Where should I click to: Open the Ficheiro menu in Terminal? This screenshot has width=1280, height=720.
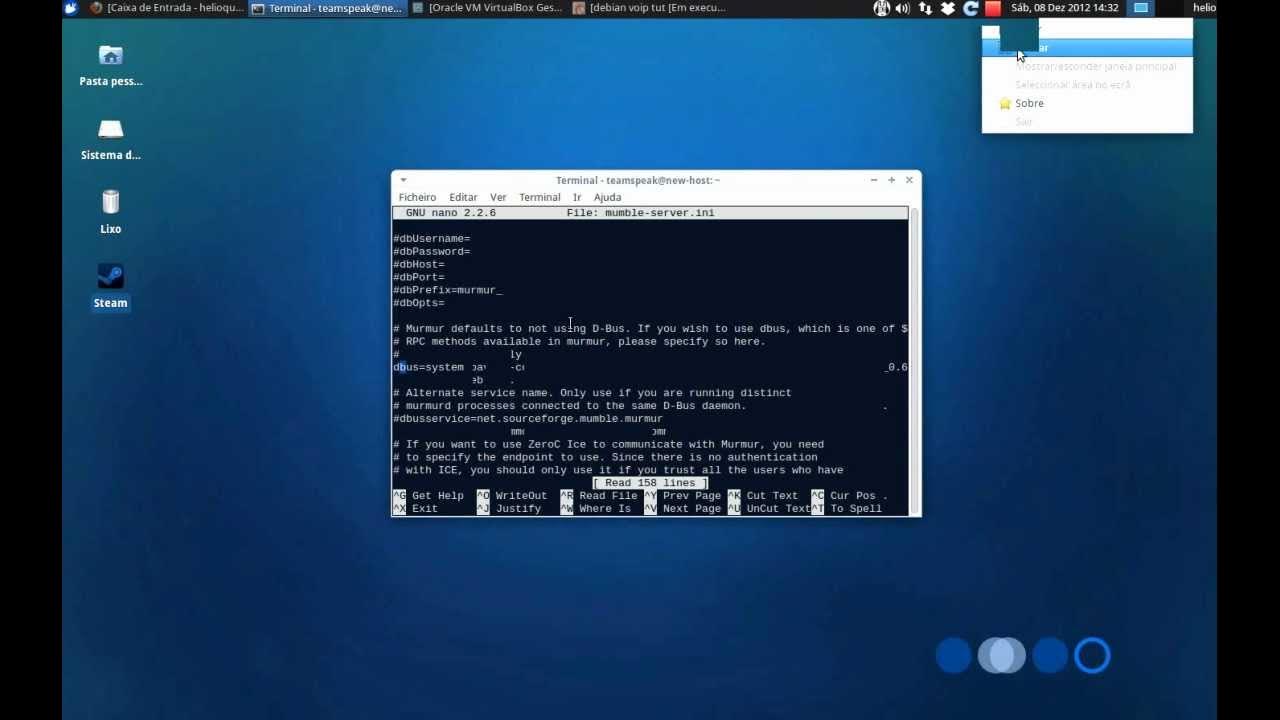(x=417, y=197)
